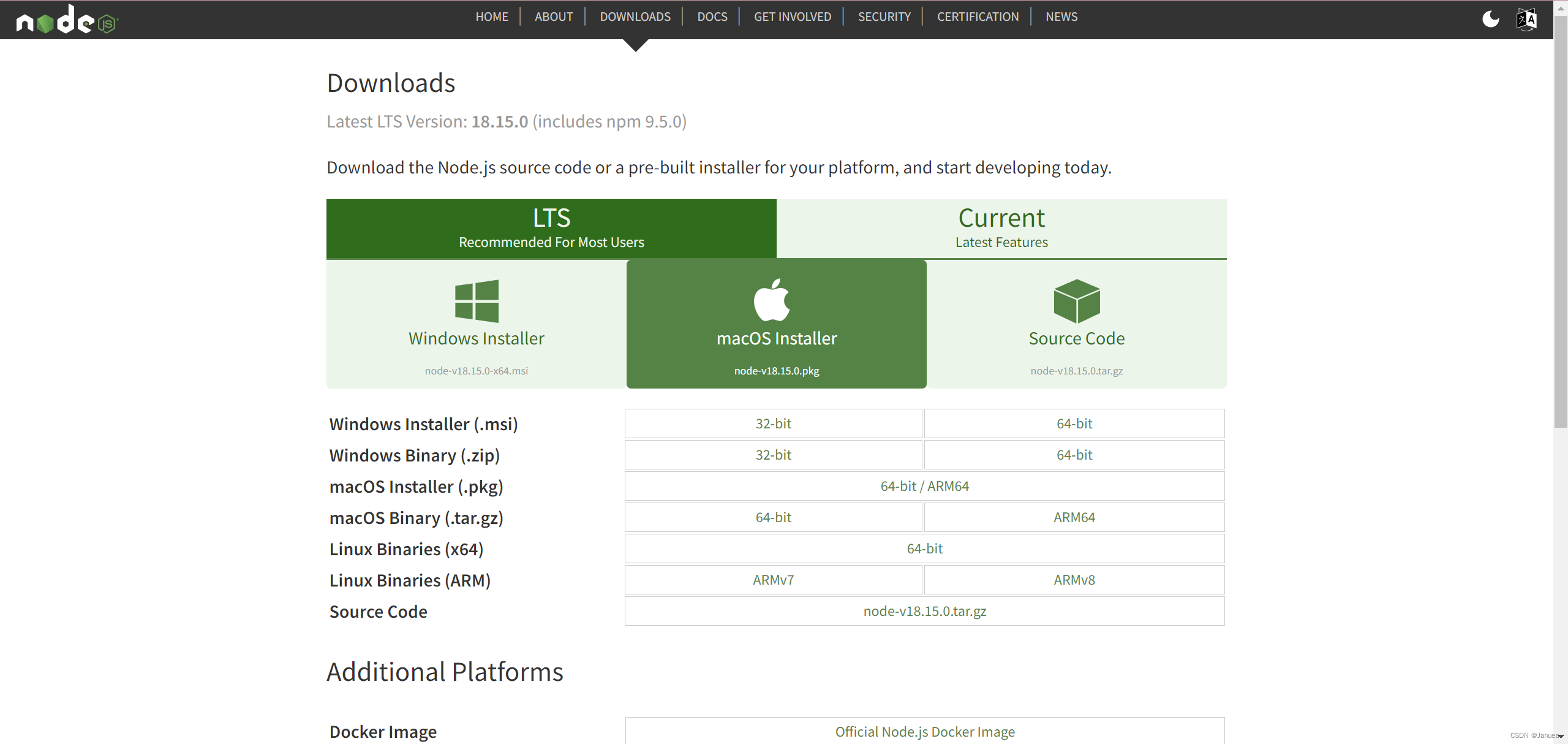The image size is (1568, 744).
Task: Open the CERTIFICATION nav item
Action: (978, 17)
